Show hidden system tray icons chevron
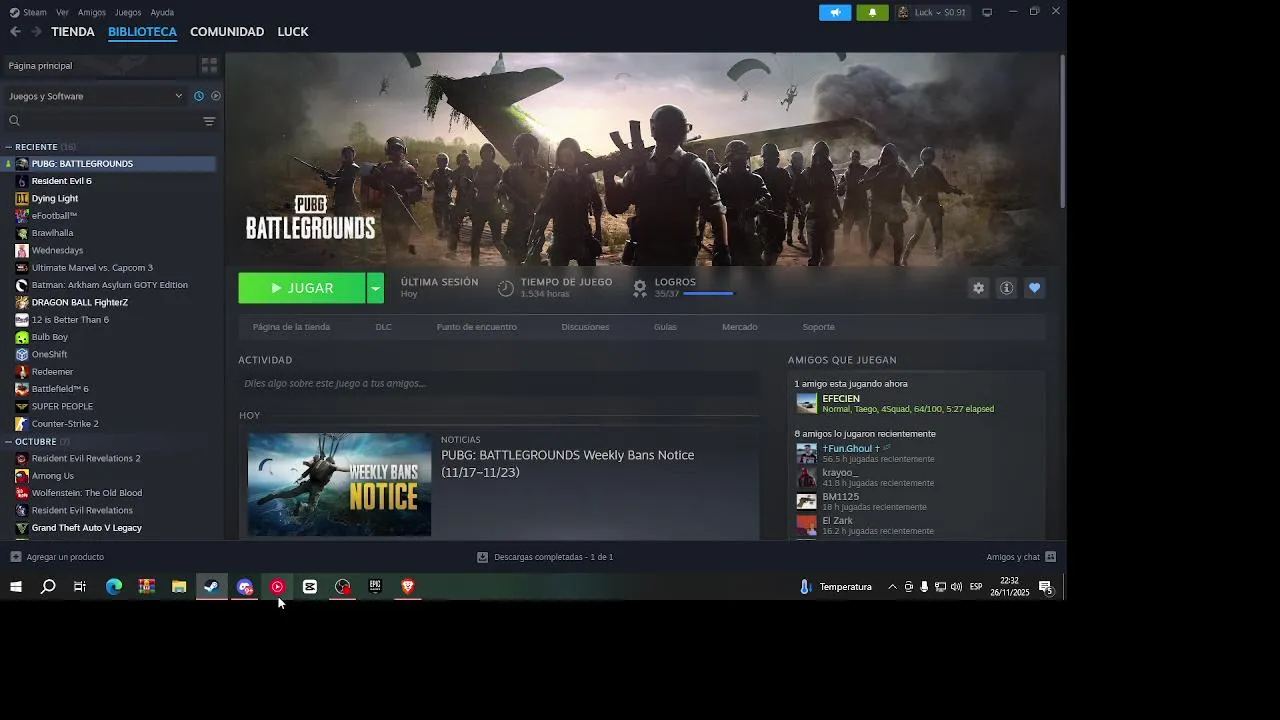The width and height of the screenshot is (1280, 720). click(x=892, y=587)
